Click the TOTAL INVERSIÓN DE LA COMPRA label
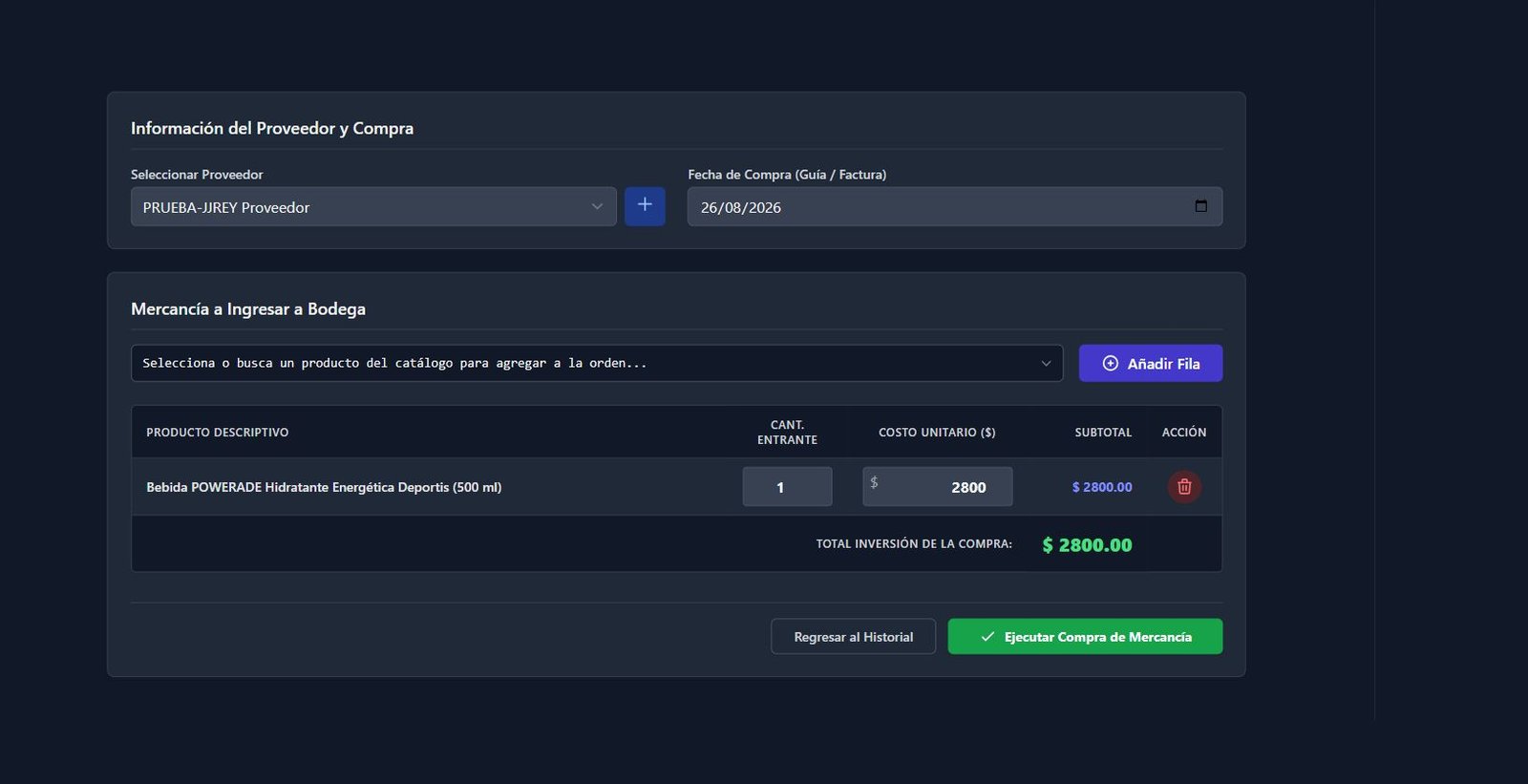Screen dimensions: 1528x784 914,543
